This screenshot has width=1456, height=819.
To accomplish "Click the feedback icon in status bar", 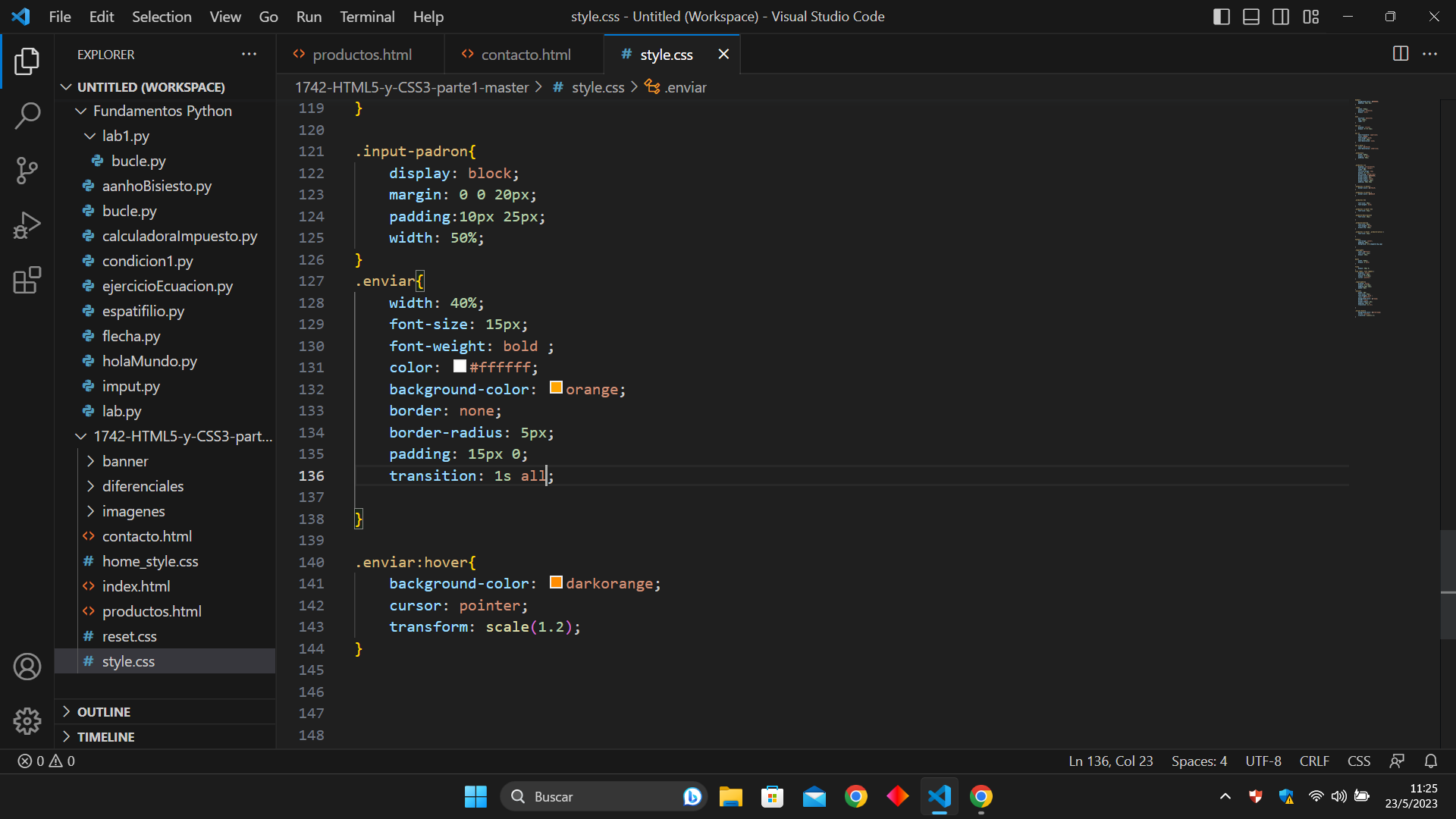I will (1397, 761).
